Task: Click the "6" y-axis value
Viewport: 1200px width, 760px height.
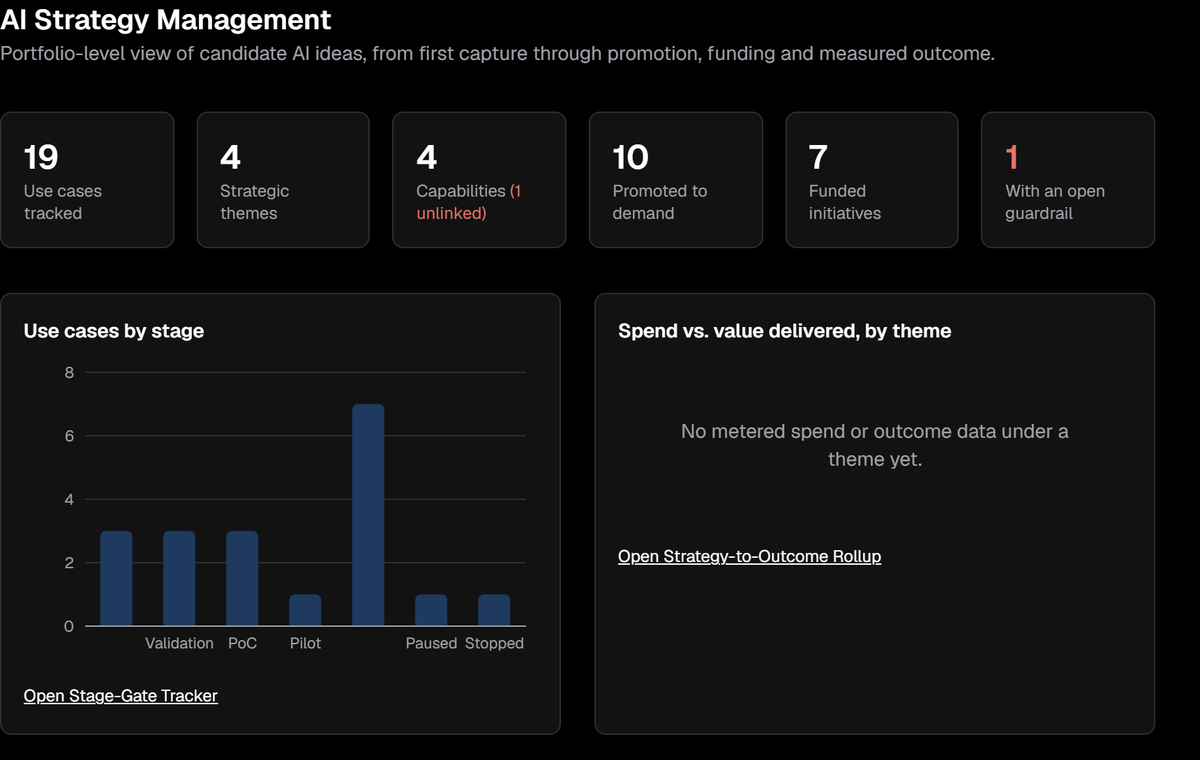Action: coord(69,437)
